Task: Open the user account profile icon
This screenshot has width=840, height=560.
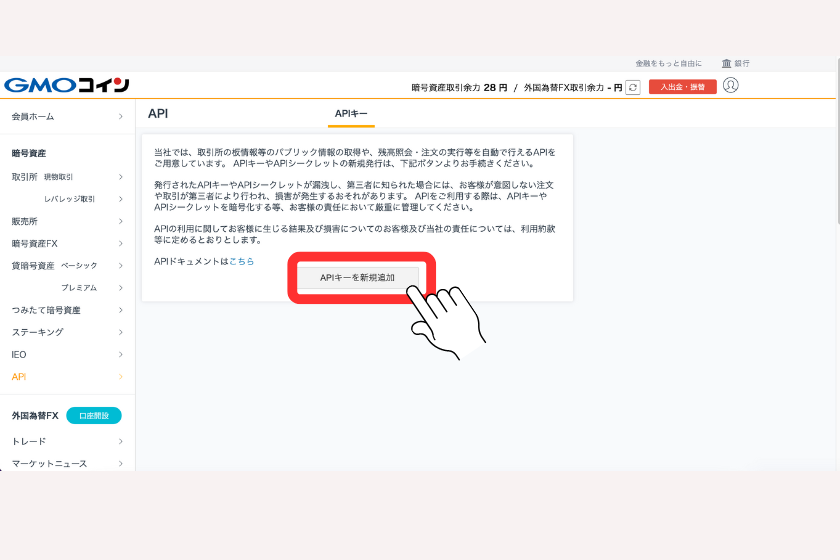Action: pyautogui.click(x=730, y=86)
